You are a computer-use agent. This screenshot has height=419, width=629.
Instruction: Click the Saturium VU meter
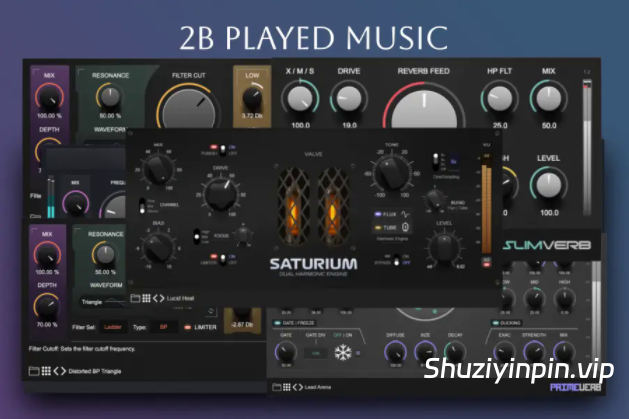pos(486,203)
